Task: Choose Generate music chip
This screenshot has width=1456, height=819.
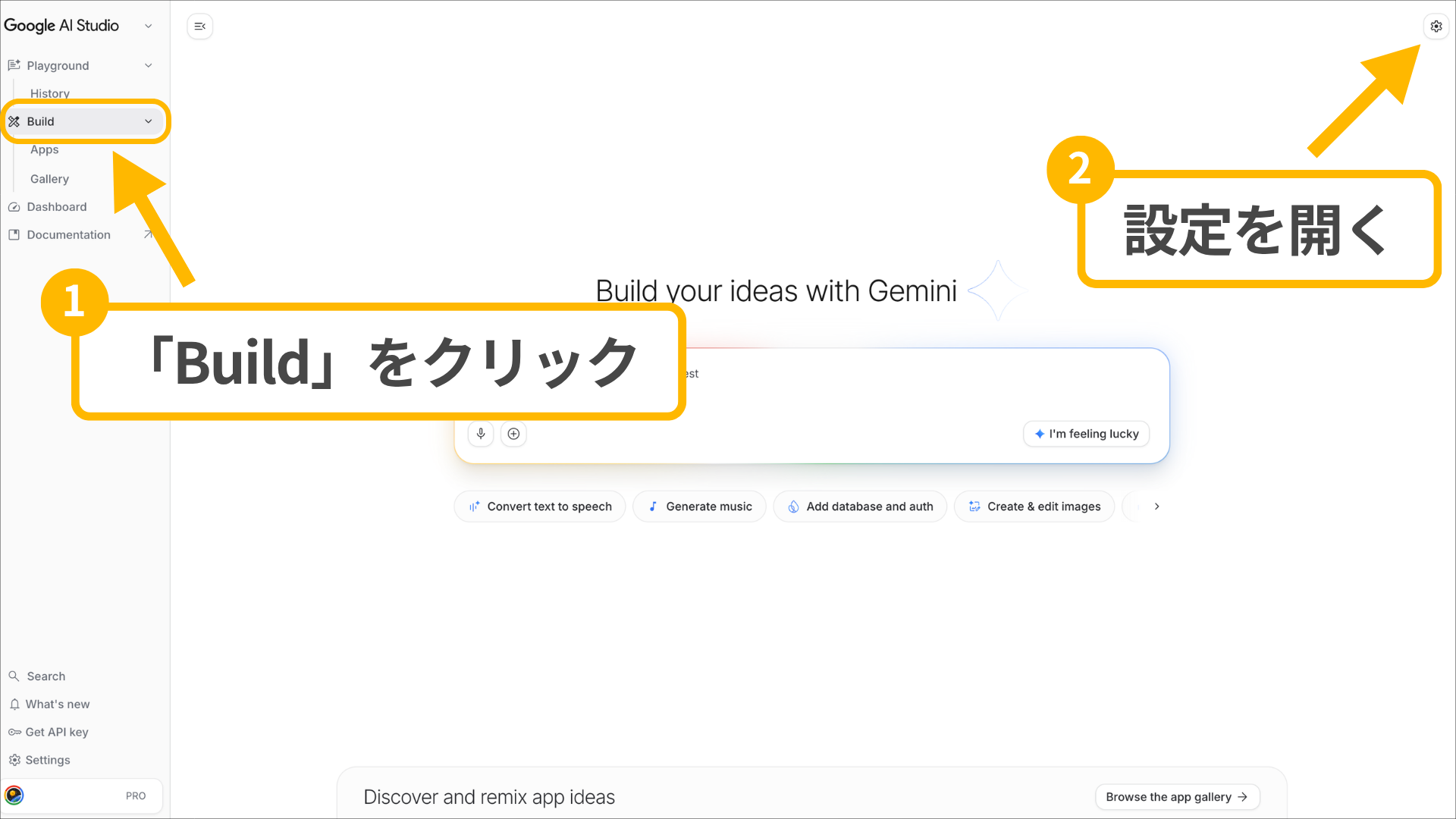Action: [x=699, y=507]
